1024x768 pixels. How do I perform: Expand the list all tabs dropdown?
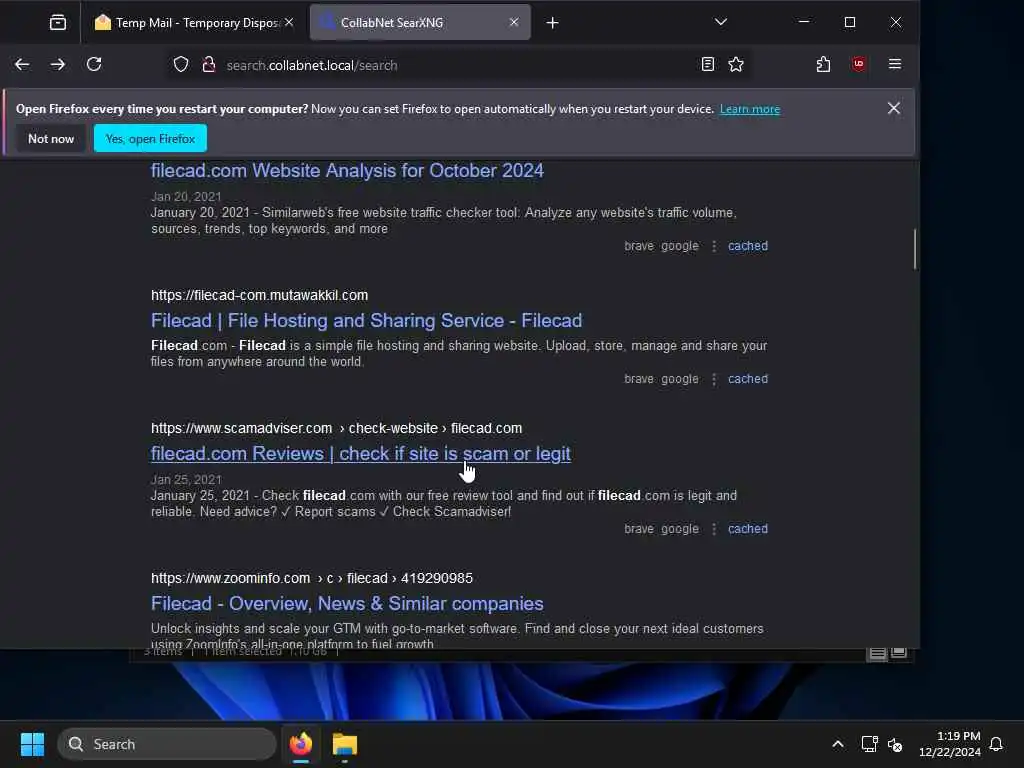coord(721,22)
